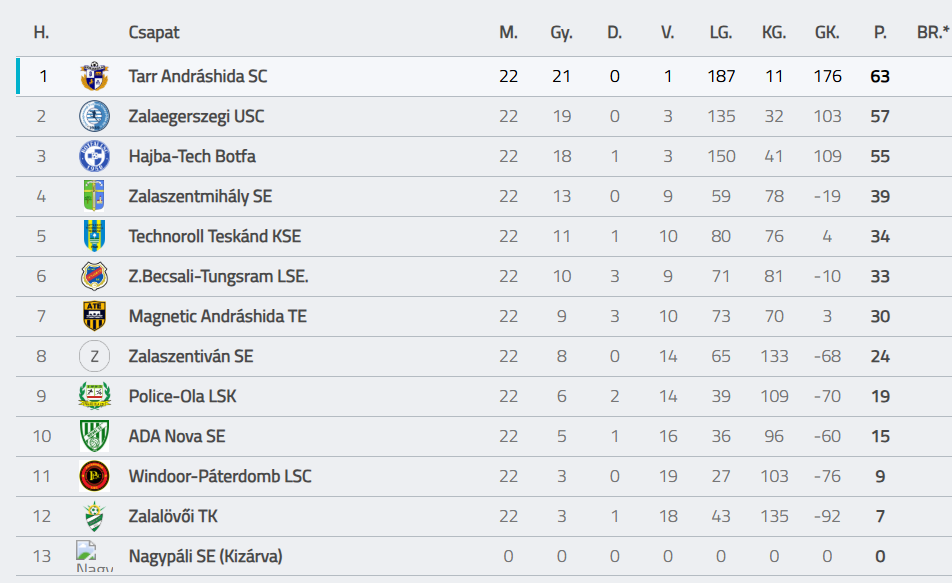Image resolution: width=952 pixels, height=583 pixels.
Task: Click the Zalalövői TK crest
Action: [x=94, y=516]
